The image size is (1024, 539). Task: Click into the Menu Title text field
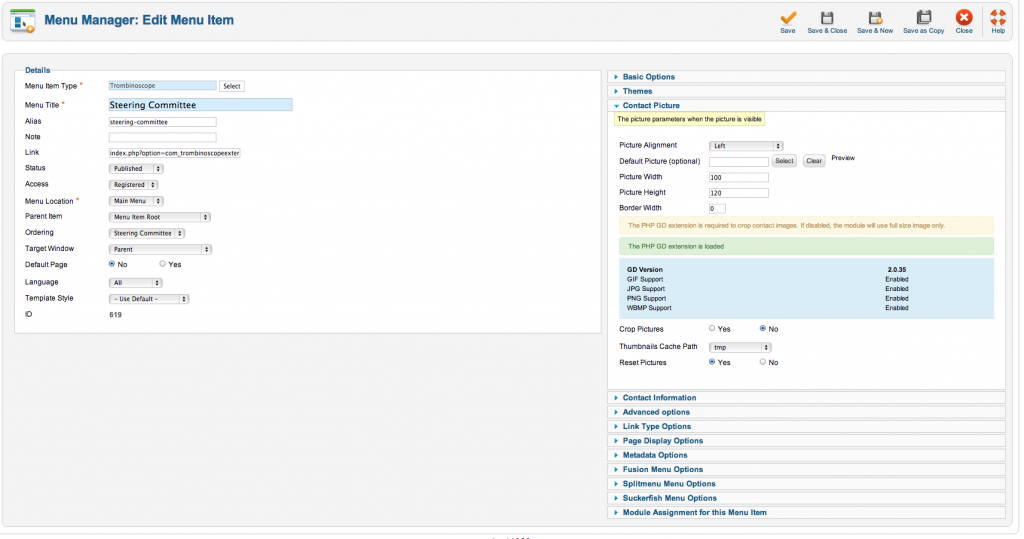click(199, 104)
